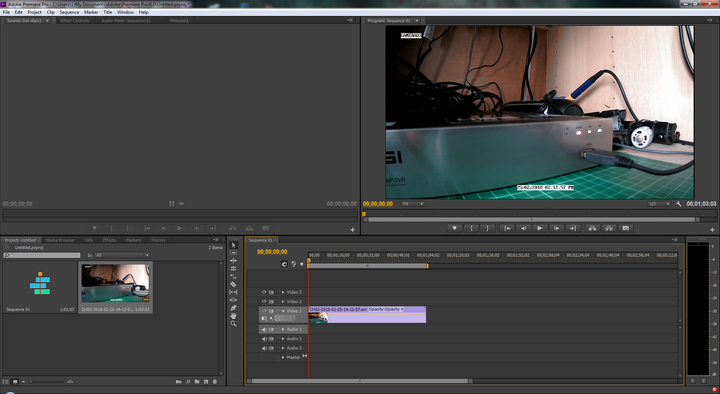Open the Media Browser tab
This screenshot has width=720, height=394.
(60, 240)
